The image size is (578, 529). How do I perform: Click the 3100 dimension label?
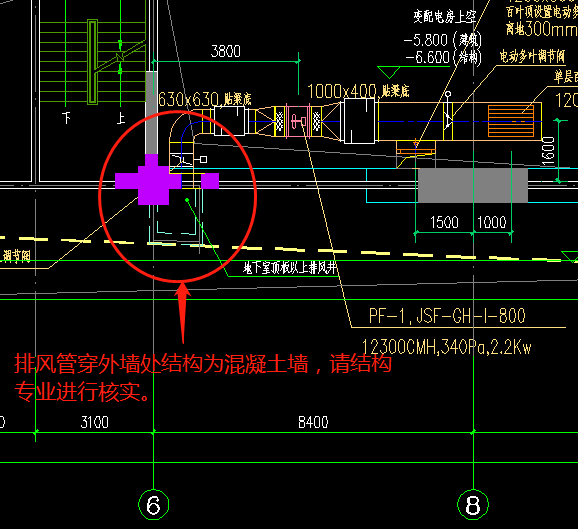coord(95,422)
